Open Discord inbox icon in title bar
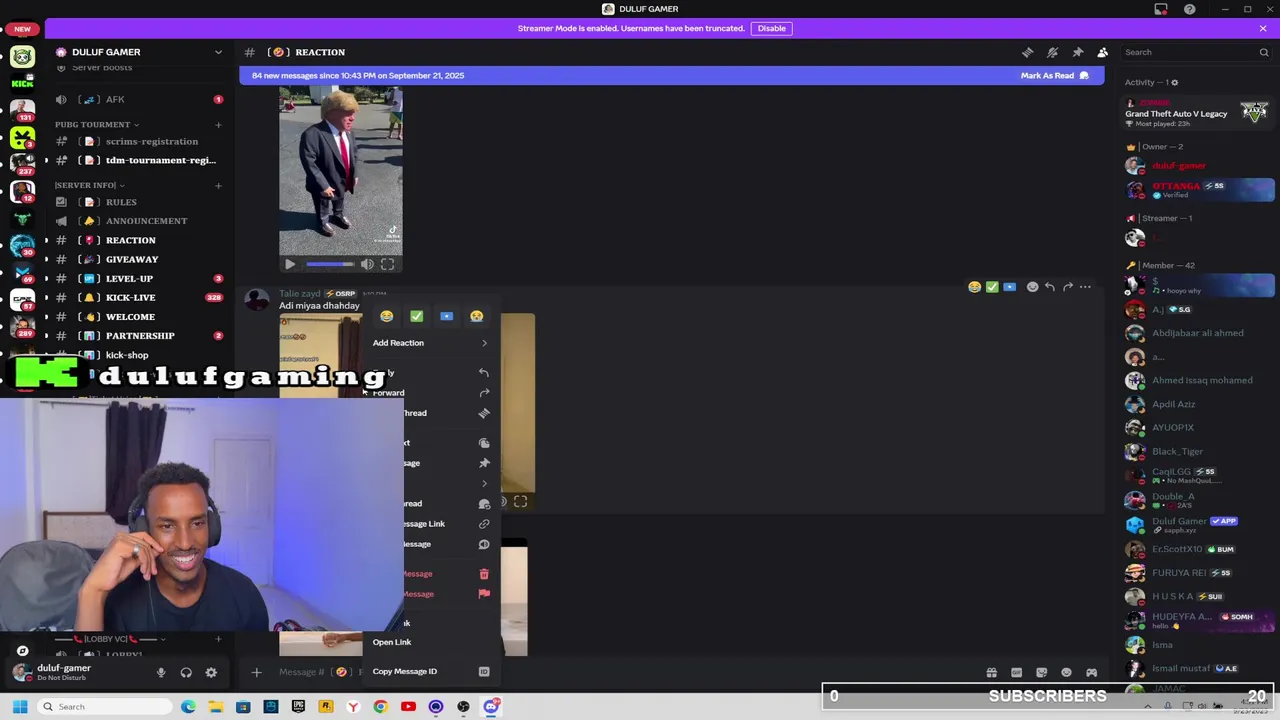1280x720 pixels. click(x=1161, y=9)
